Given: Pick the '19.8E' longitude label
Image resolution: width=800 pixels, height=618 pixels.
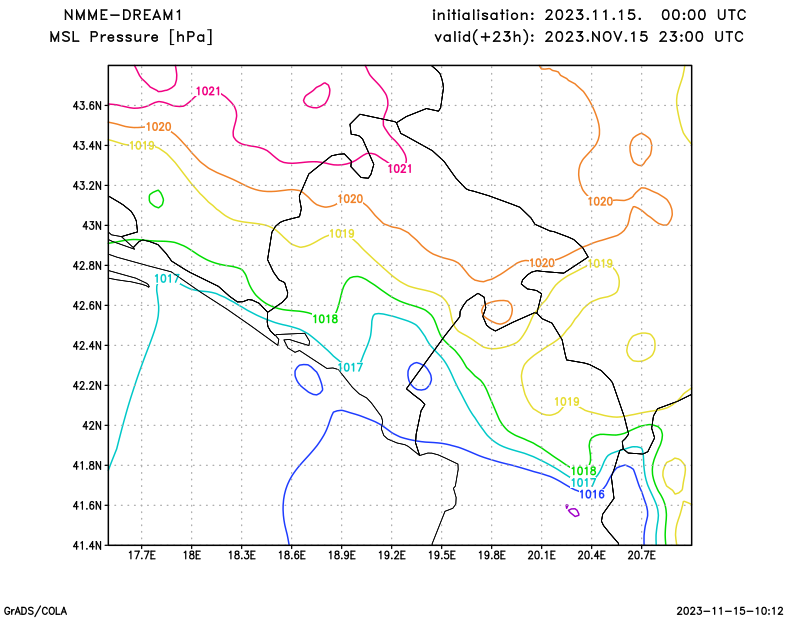Looking at the screenshot, I should (x=492, y=555).
